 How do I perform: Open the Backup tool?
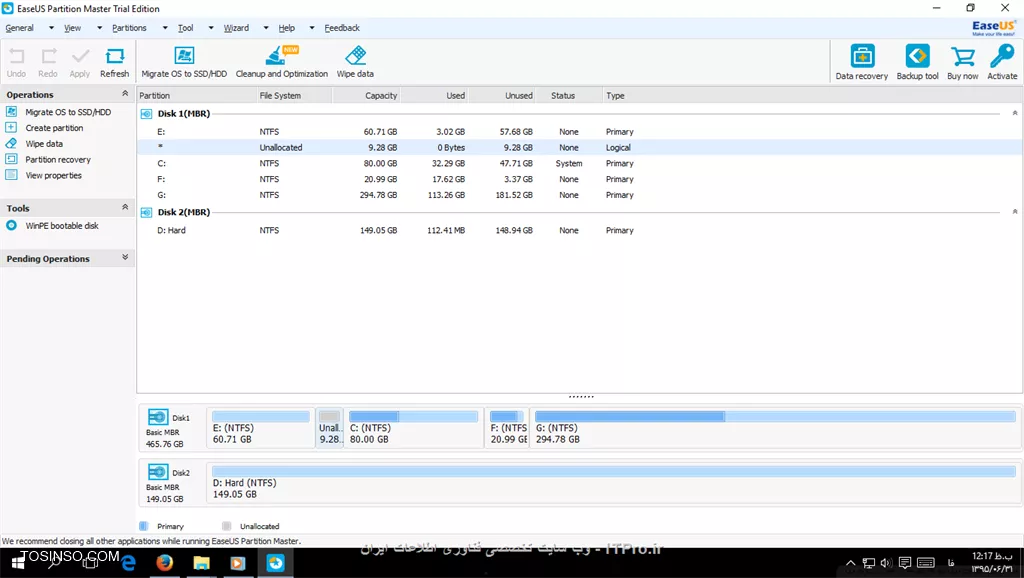917,62
